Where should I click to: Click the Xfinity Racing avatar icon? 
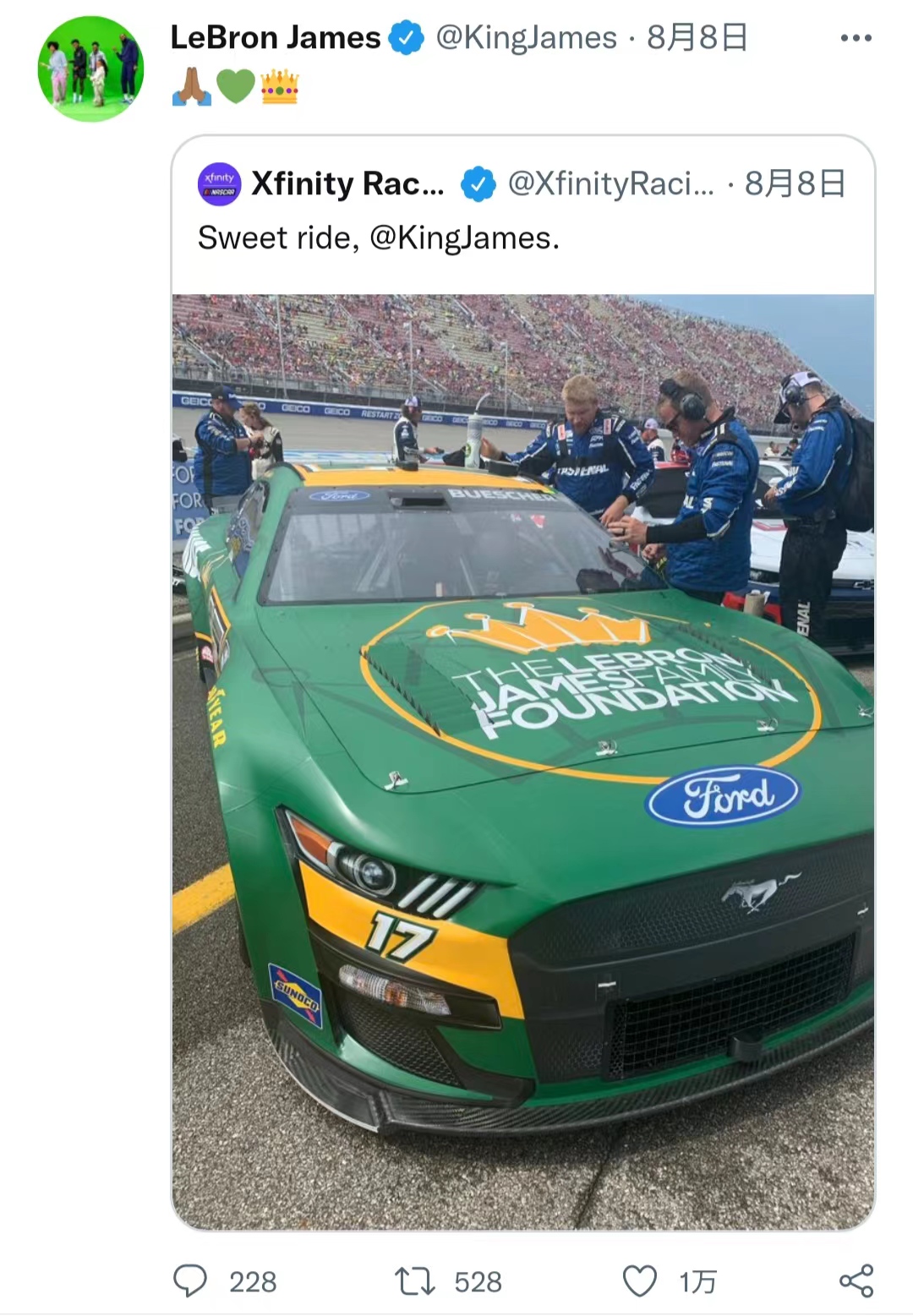[220, 183]
